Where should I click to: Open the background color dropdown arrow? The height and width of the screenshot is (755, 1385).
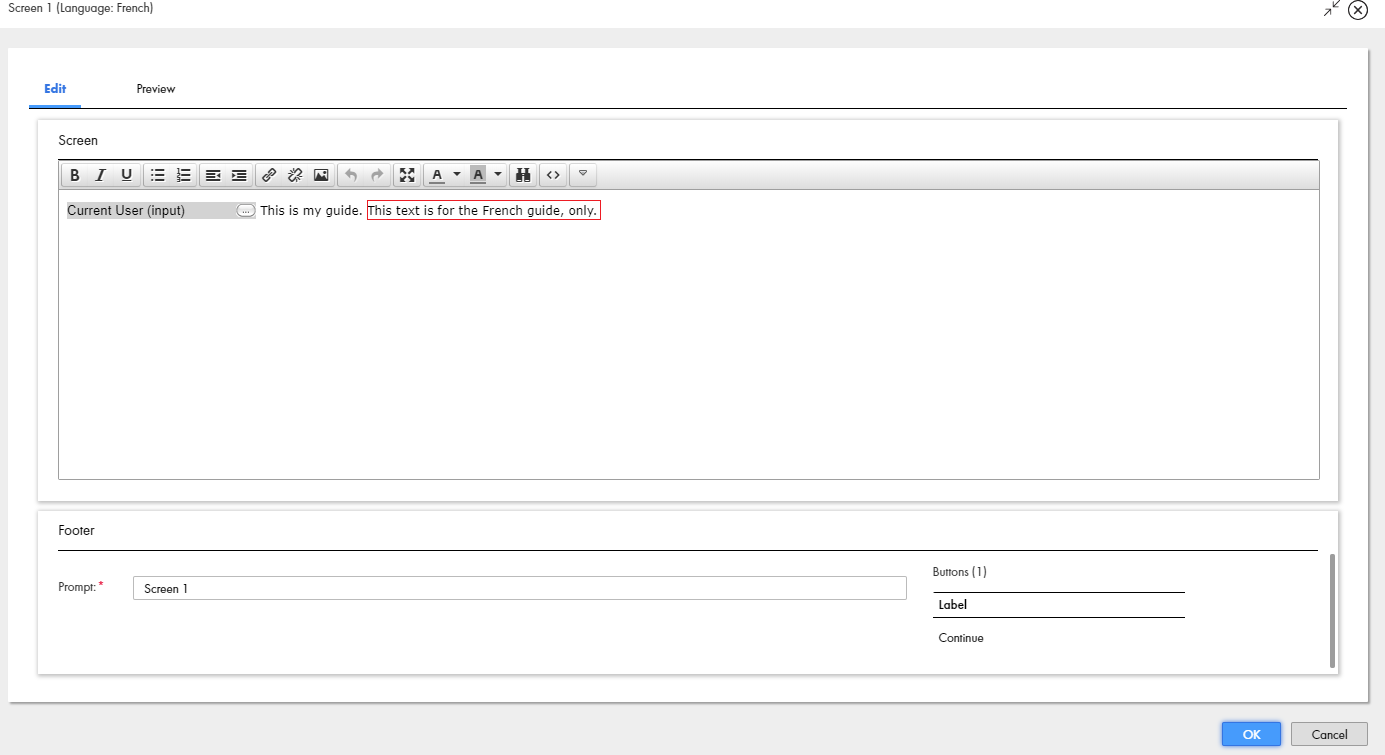498,175
